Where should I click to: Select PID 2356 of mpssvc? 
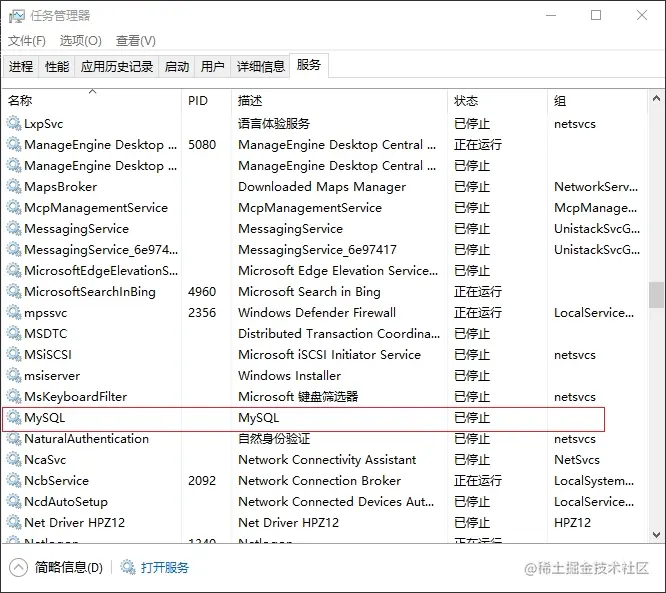click(x=202, y=312)
